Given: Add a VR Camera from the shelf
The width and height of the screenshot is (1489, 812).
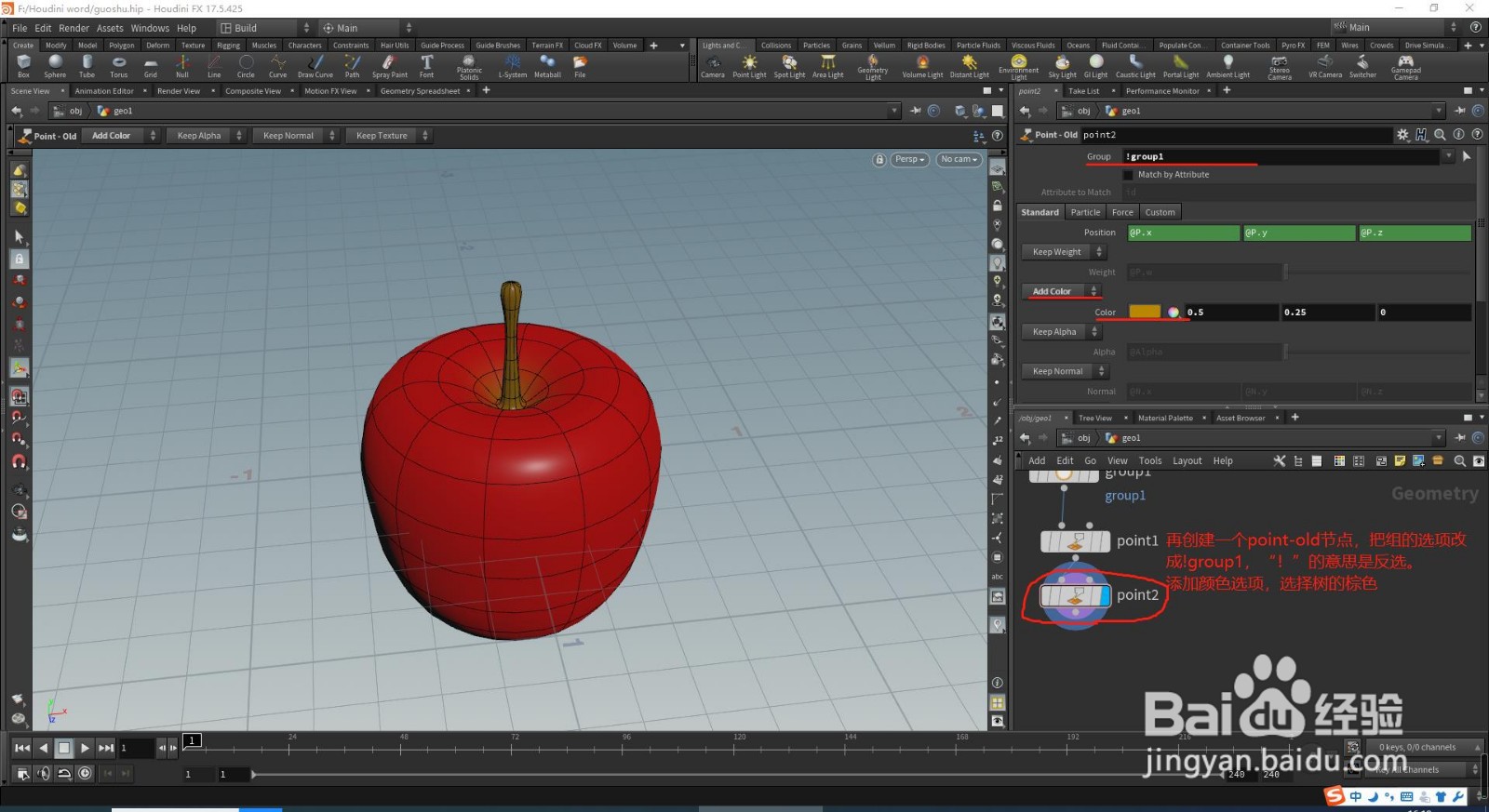Looking at the screenshot, I should pos(1325,66).
